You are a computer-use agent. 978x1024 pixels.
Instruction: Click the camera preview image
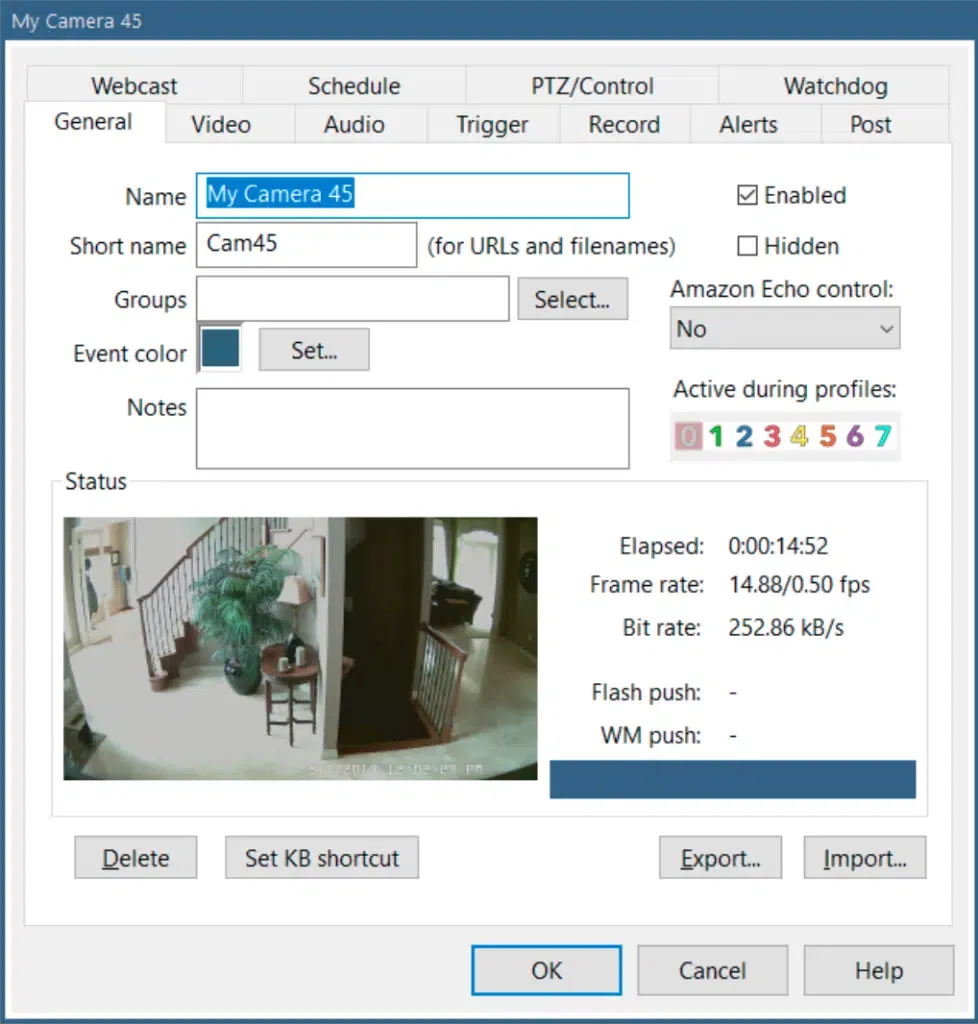[300, 648]
